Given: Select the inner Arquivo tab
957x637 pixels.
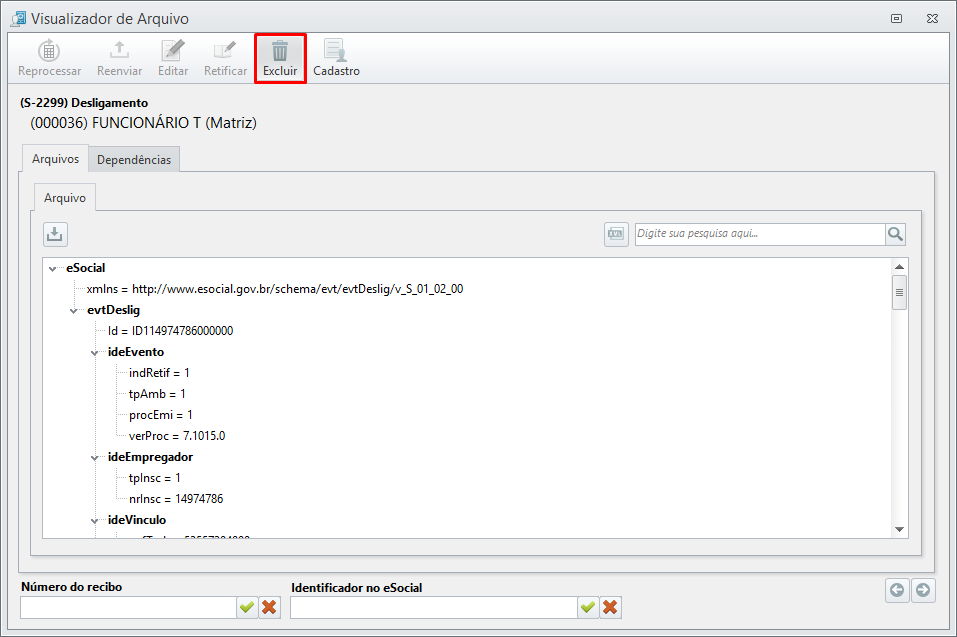Looking at the screenshot, I should (x=65, y=198).
